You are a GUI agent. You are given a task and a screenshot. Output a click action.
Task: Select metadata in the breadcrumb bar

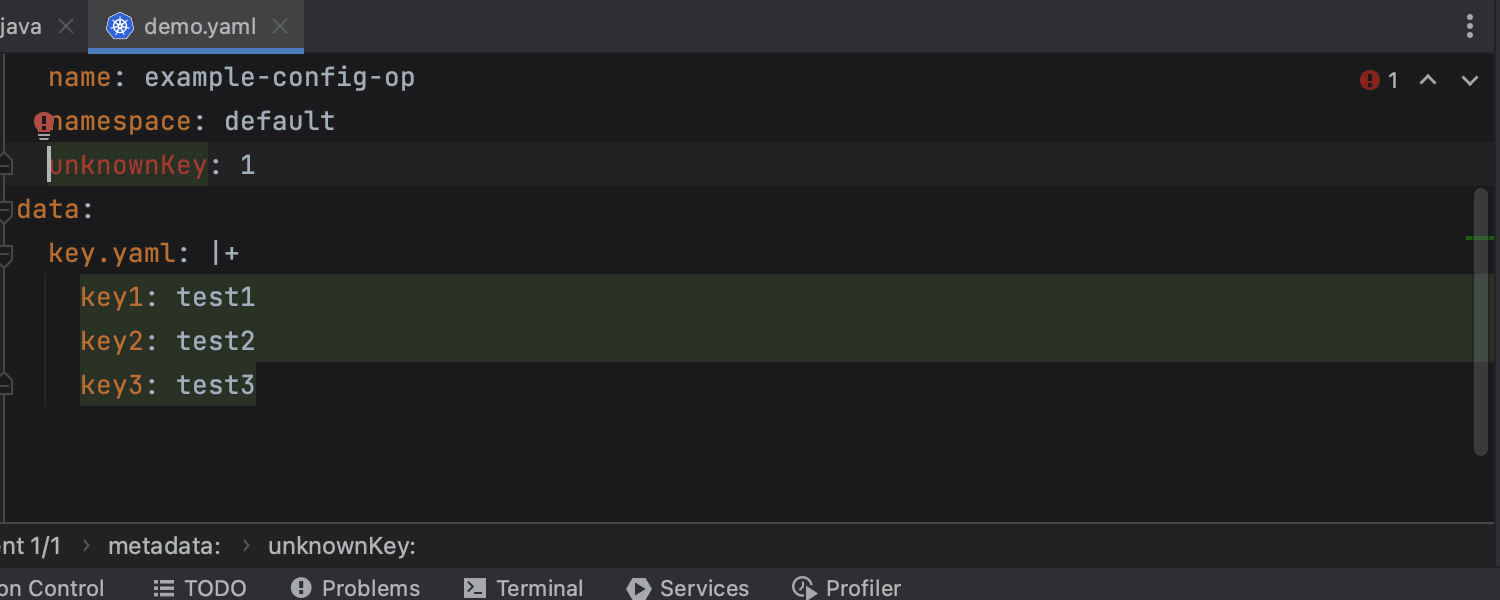(x=164, y=546)
